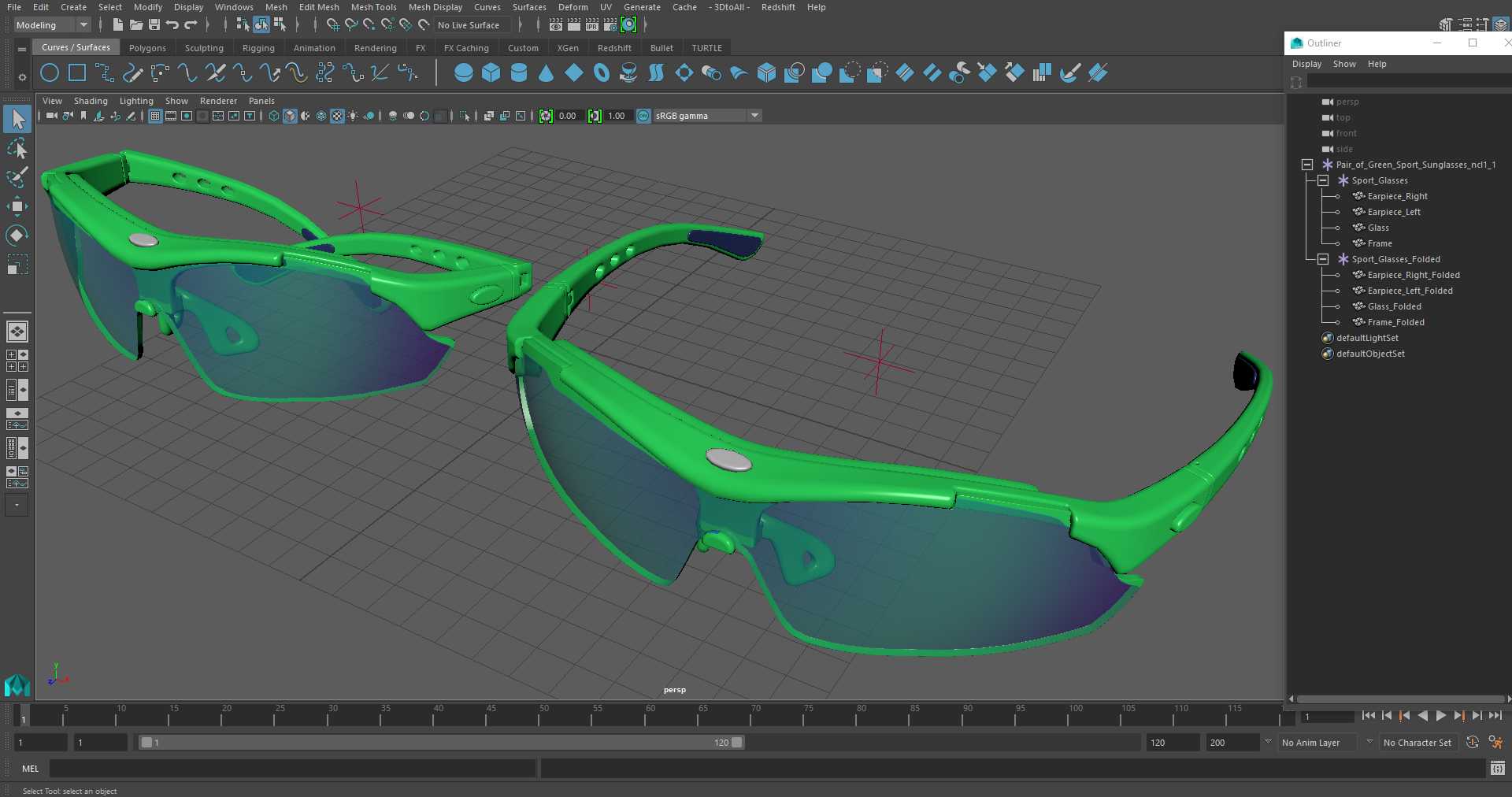
Task: Select the EP Curve tool on shelf
Action: pos(105,73)
